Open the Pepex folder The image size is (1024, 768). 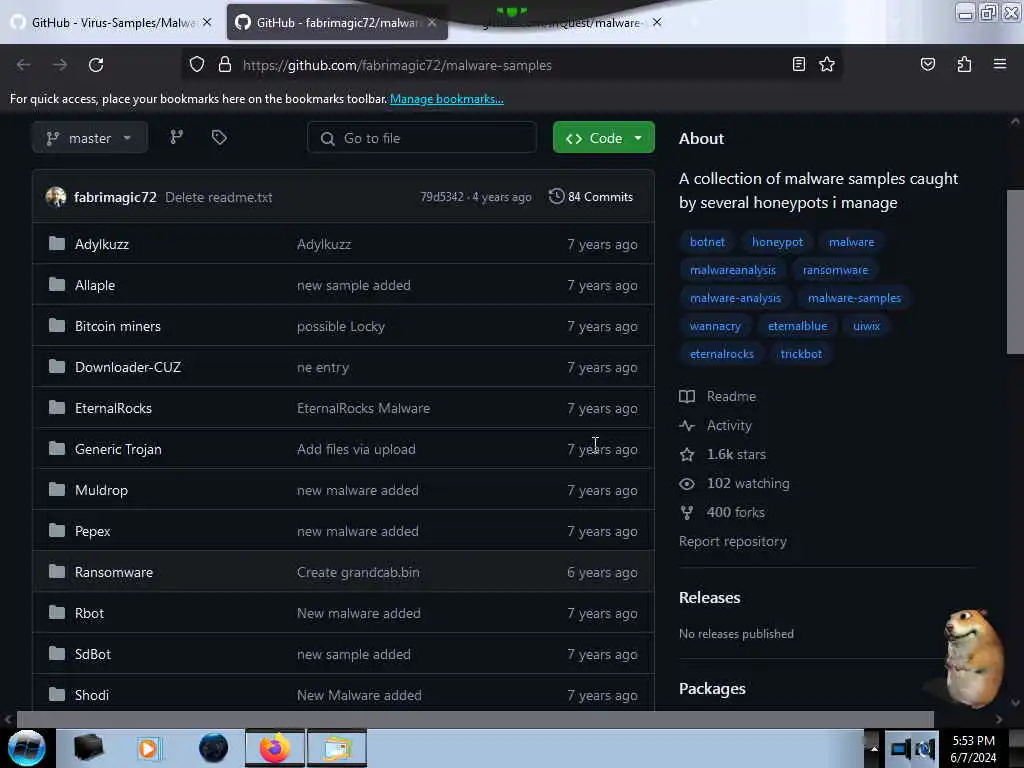point(92,532)
